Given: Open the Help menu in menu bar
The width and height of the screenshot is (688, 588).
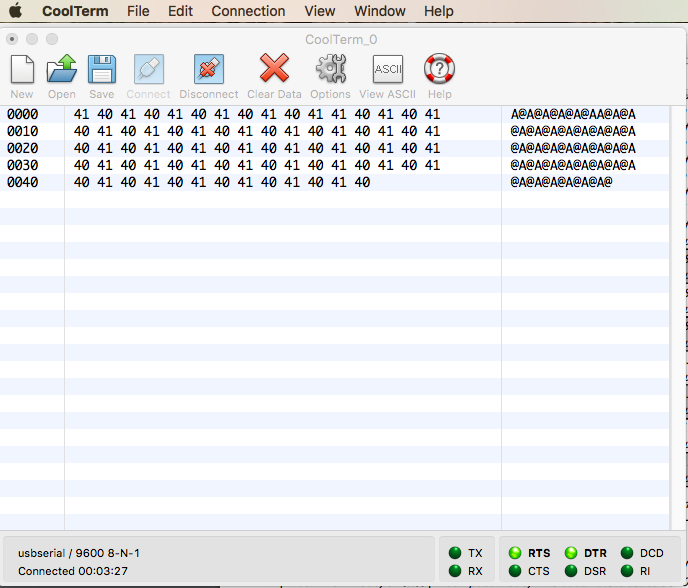Looking at the screenshot, I should tap(439, 11).
